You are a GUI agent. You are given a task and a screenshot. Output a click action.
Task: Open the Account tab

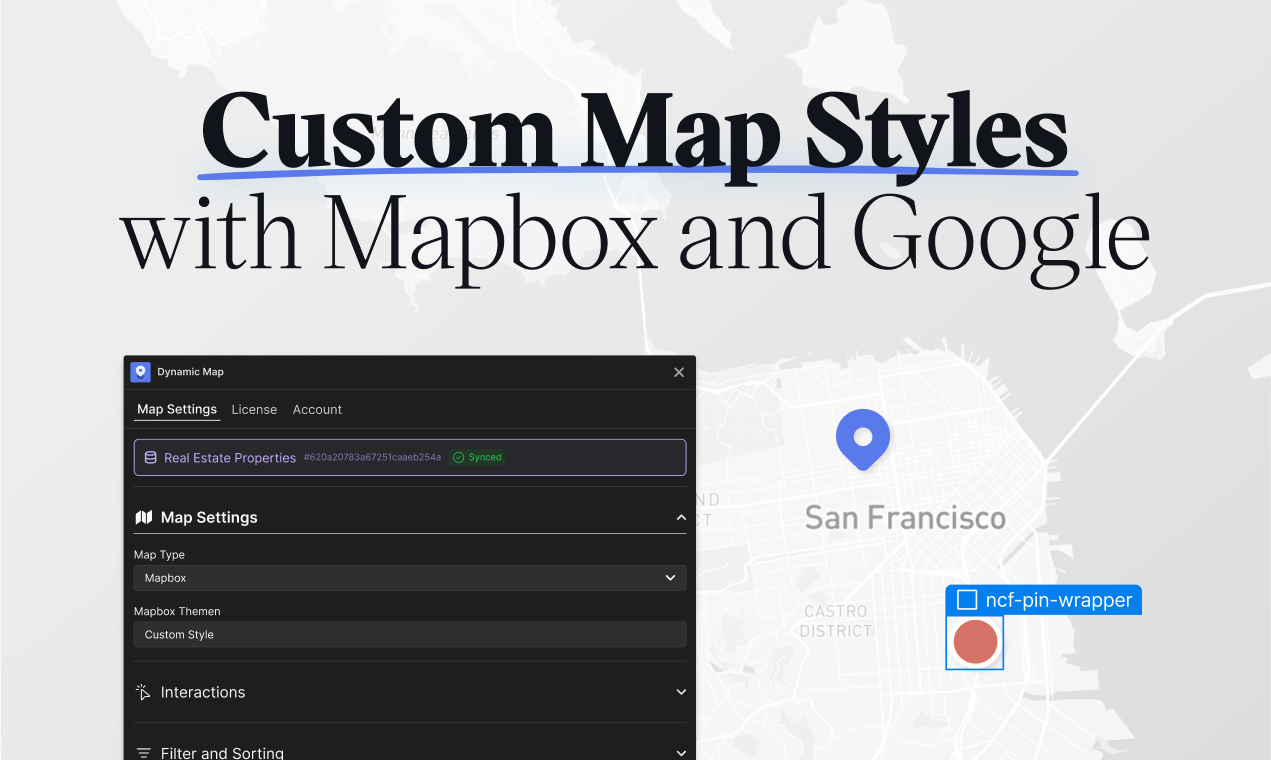click(x=317, y=409)
